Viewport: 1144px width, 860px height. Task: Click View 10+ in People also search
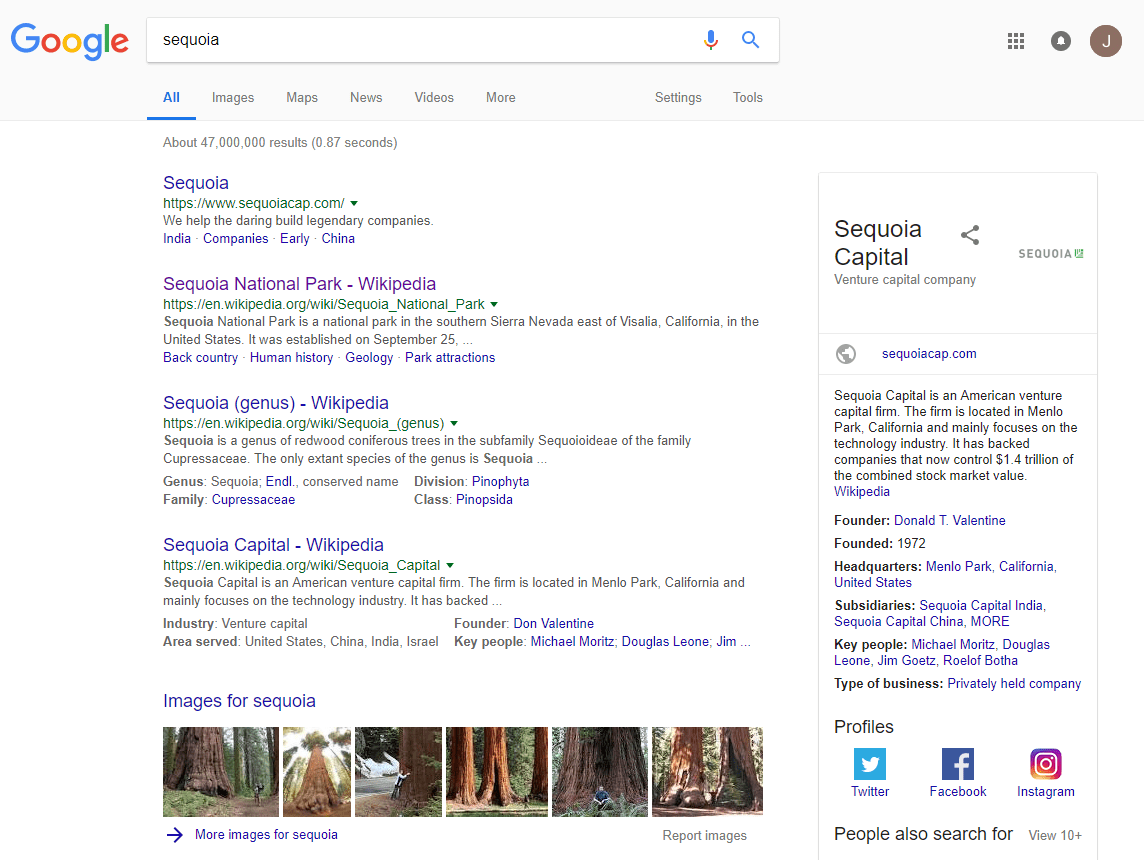click(x=1055, y=836)
